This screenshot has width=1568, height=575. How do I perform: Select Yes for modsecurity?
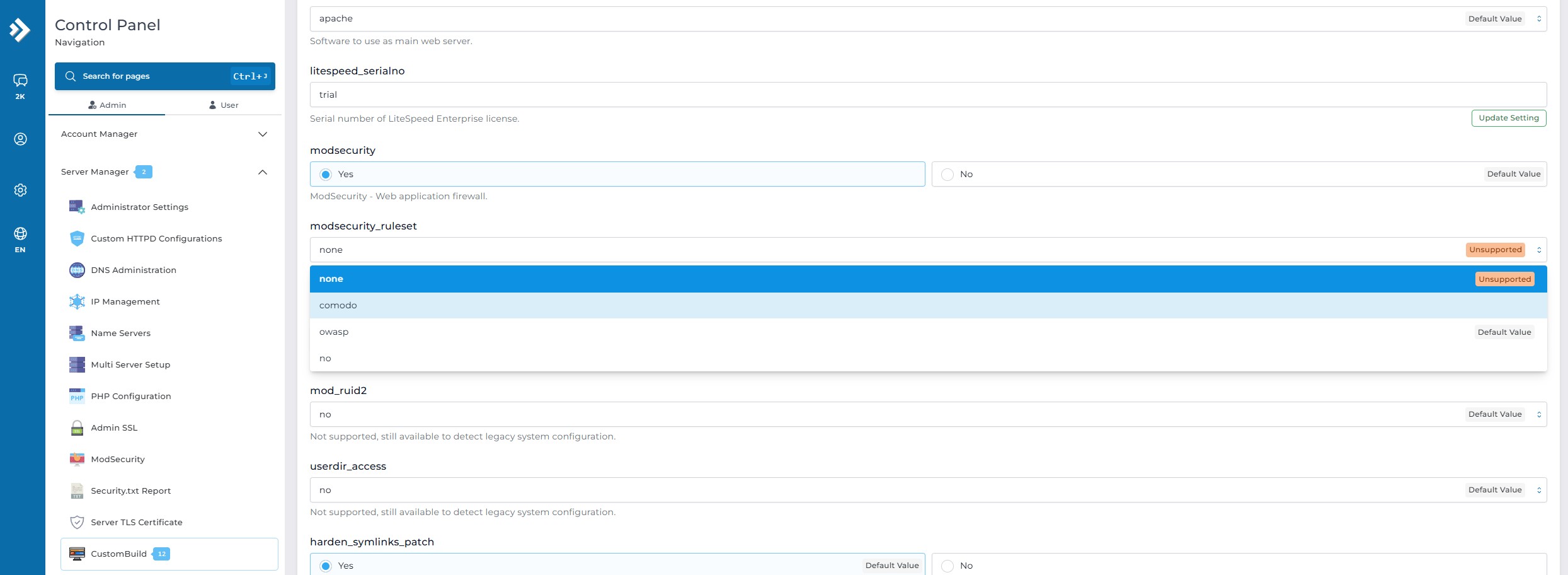pos(617,174)
